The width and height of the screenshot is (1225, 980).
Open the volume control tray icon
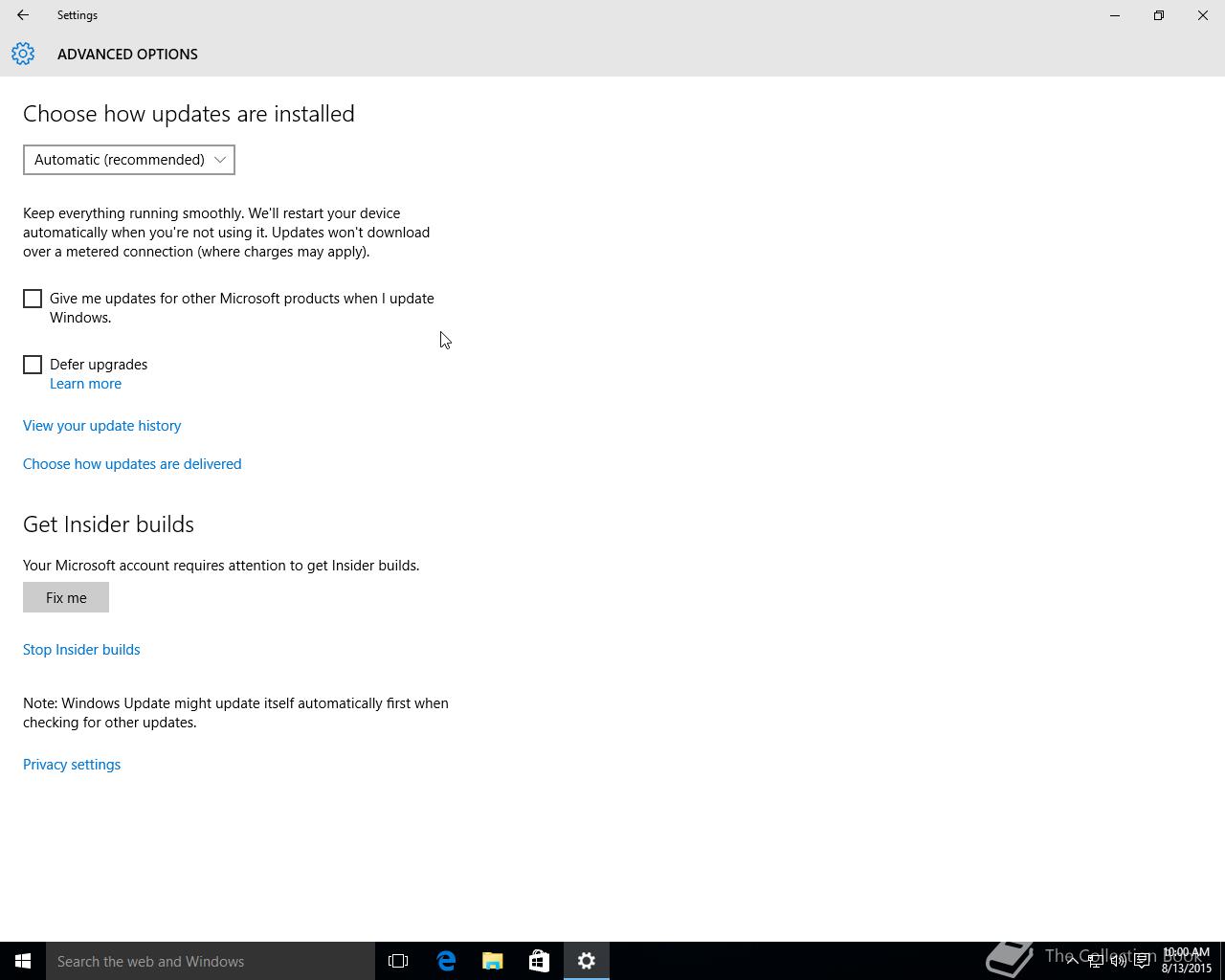click(x=1118, y=961)
